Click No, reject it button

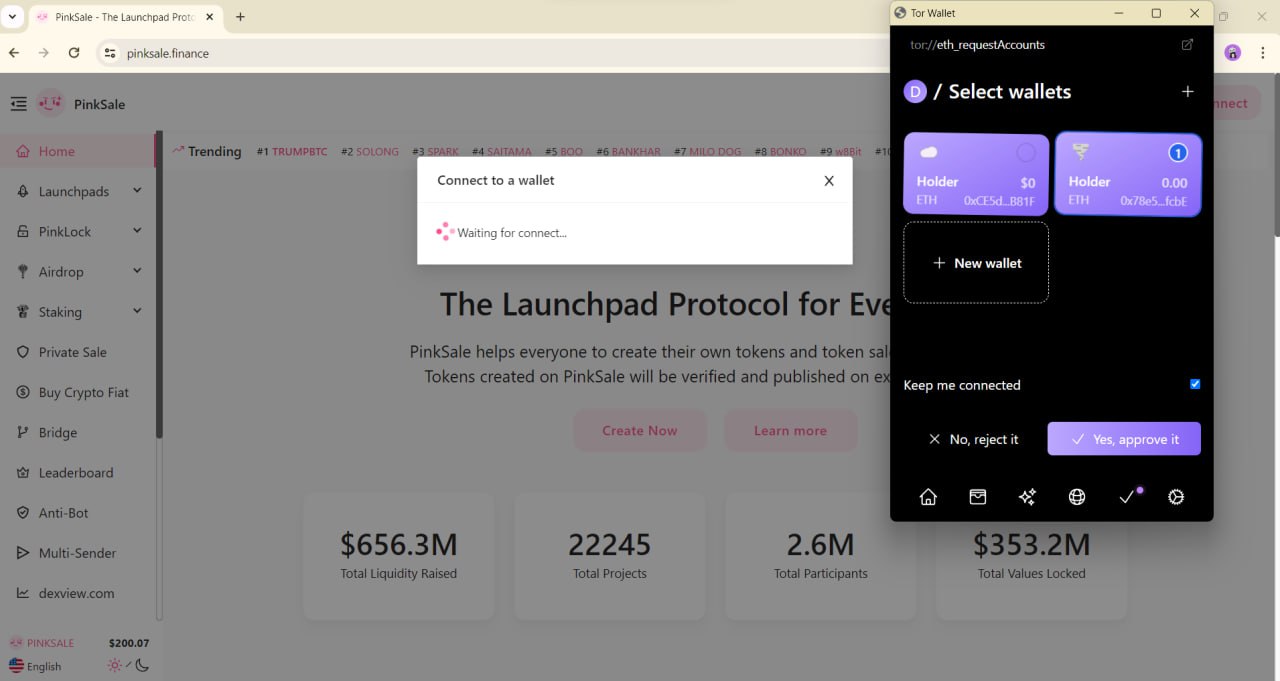click(973, 439)
